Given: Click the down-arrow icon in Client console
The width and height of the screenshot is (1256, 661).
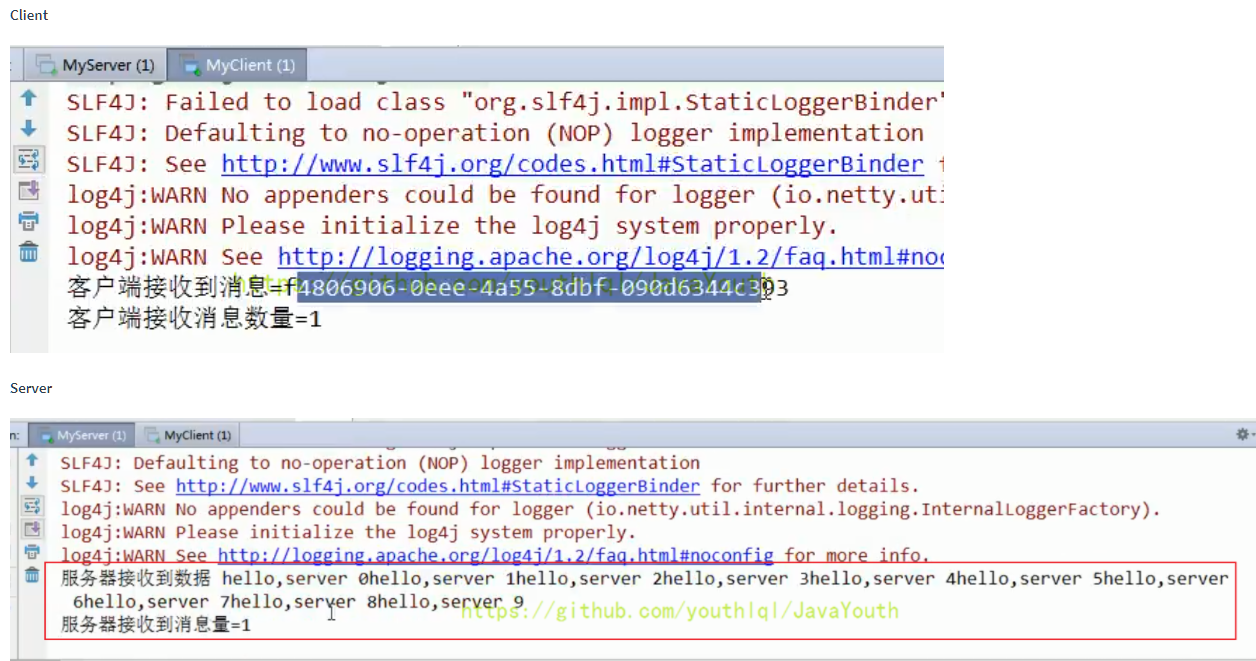Looking at the screenshot, I should [x=28, y=128].
